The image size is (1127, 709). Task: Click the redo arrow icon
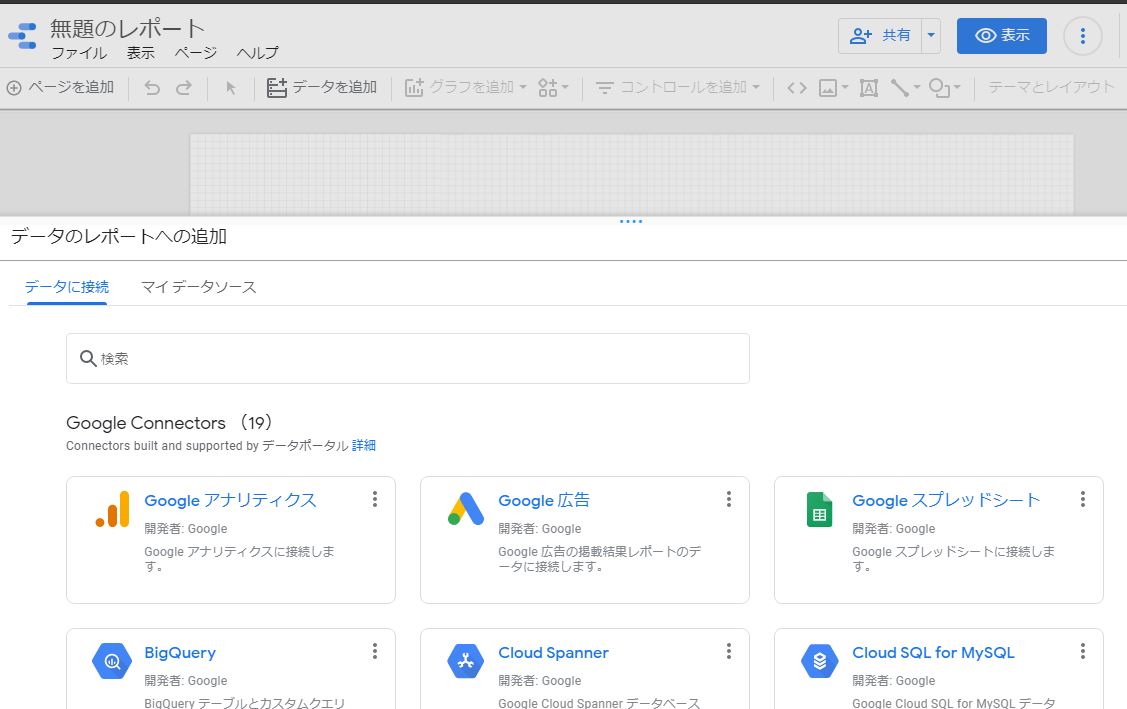184,88
